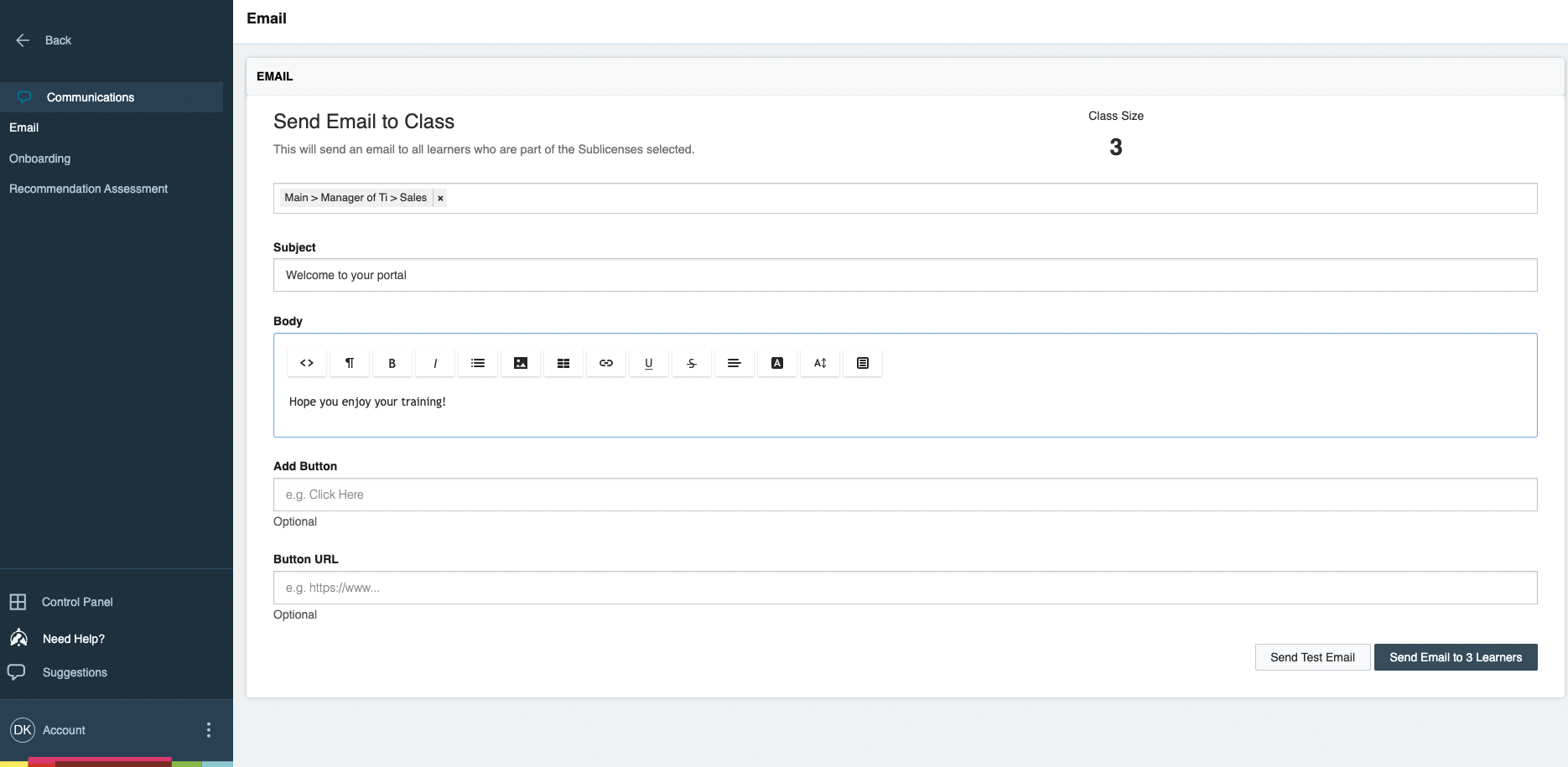This screenshot has height=767, width=1568.
Task: Toggle bold formatting in the body editor
Action: coord(392,362)
